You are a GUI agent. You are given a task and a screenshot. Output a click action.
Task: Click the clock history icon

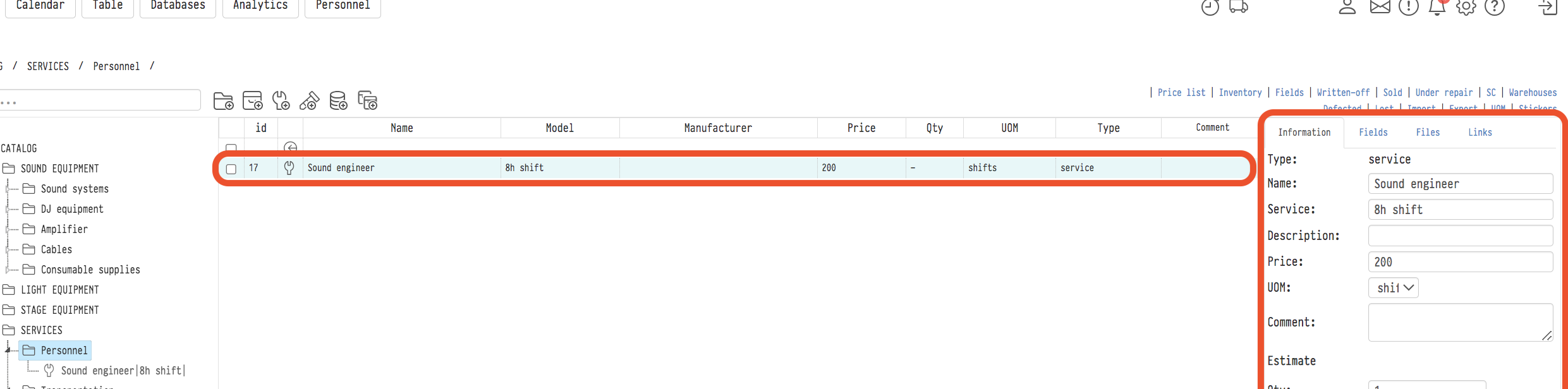pos(1210,7)
